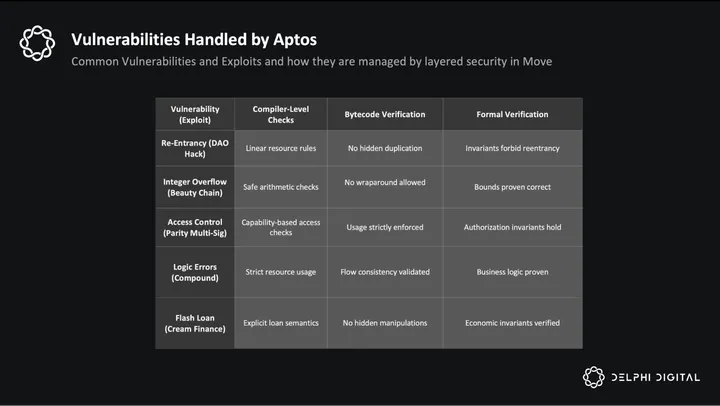Select the "Explicit loan semantics" cell
The image size is (720, 406).
pyautogui.click(x=281, y=322)
